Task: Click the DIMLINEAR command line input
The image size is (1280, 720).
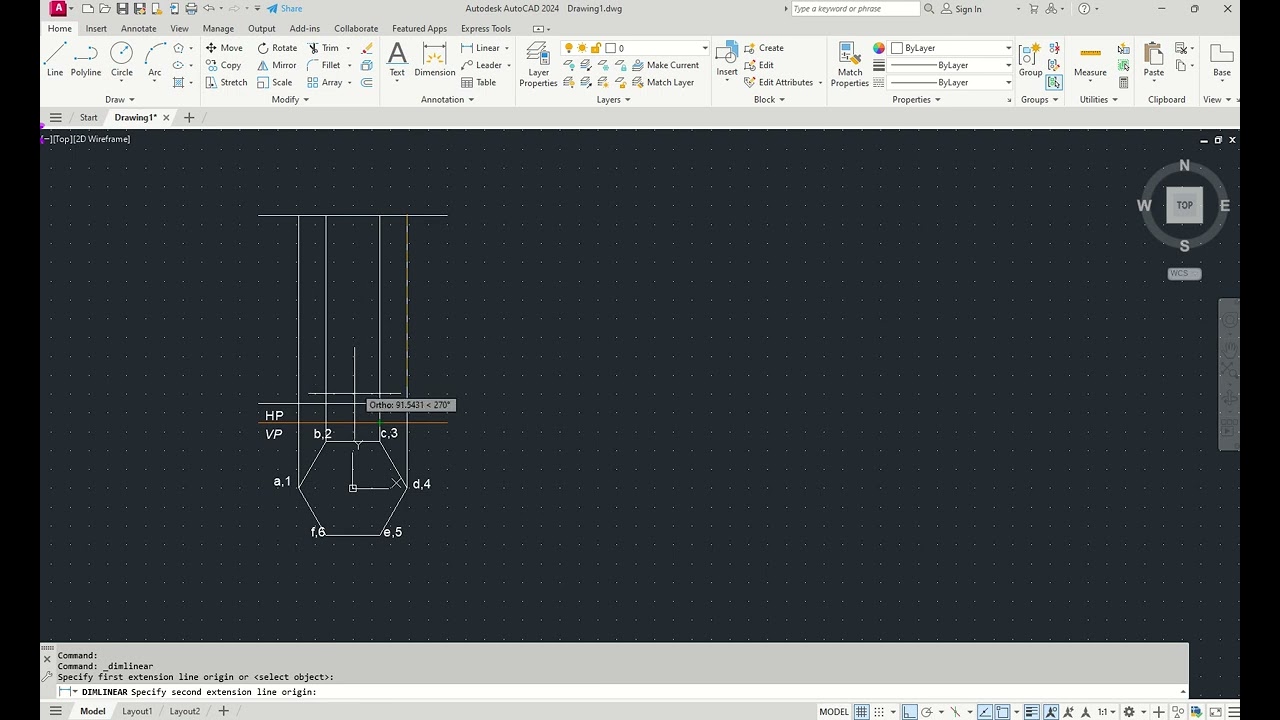Action: [620, 692]
